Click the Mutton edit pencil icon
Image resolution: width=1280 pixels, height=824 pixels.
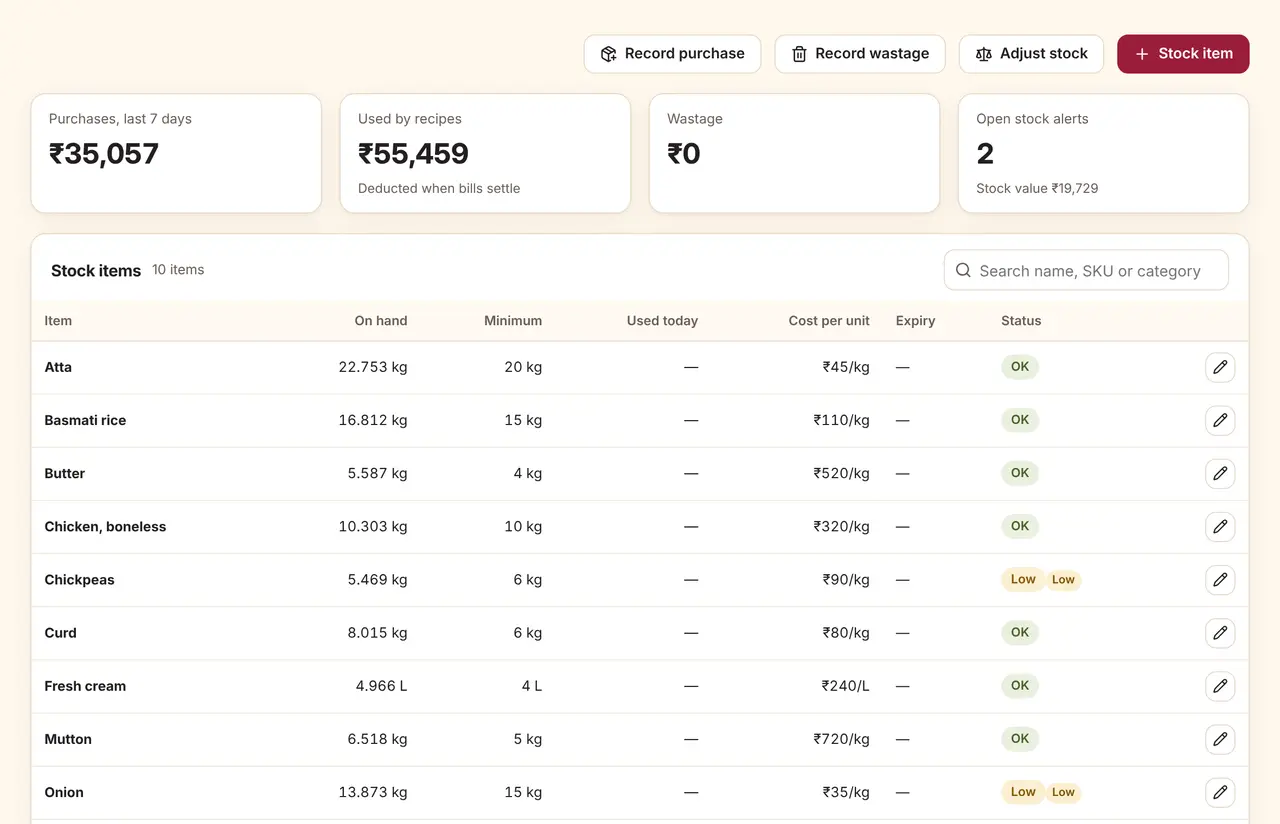click(x=1220, y=739)
